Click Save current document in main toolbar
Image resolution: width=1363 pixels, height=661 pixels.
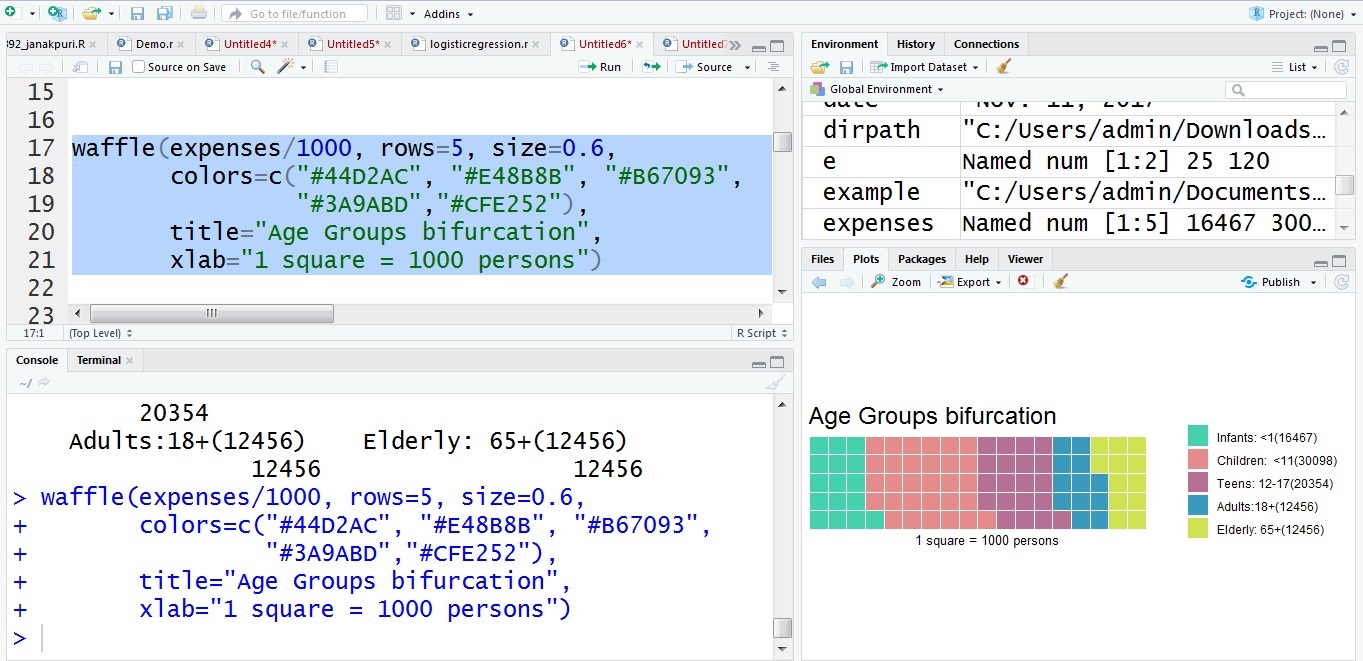(138, 13)
